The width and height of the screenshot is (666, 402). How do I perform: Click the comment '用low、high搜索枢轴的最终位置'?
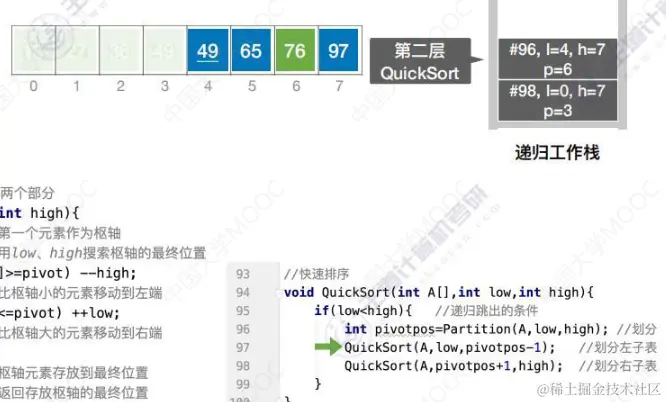point(103,253)
